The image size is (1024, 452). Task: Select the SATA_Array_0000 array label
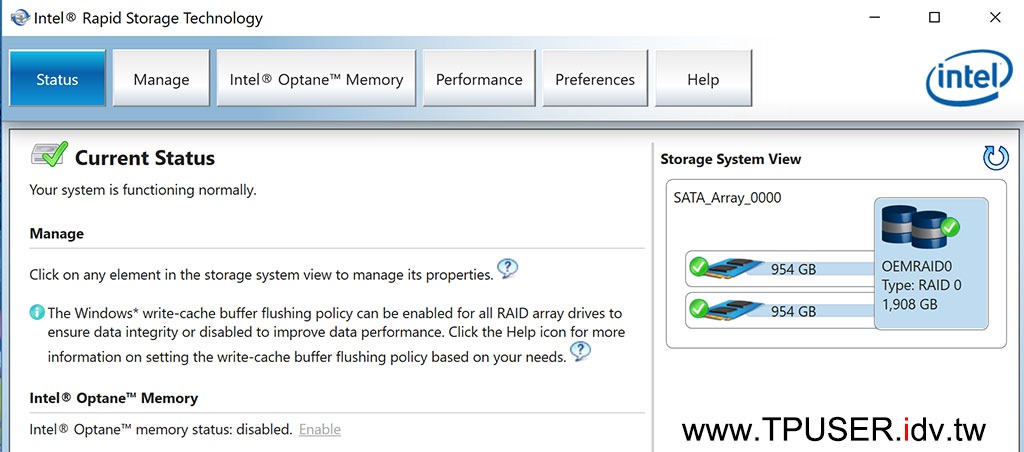[728, 198]
